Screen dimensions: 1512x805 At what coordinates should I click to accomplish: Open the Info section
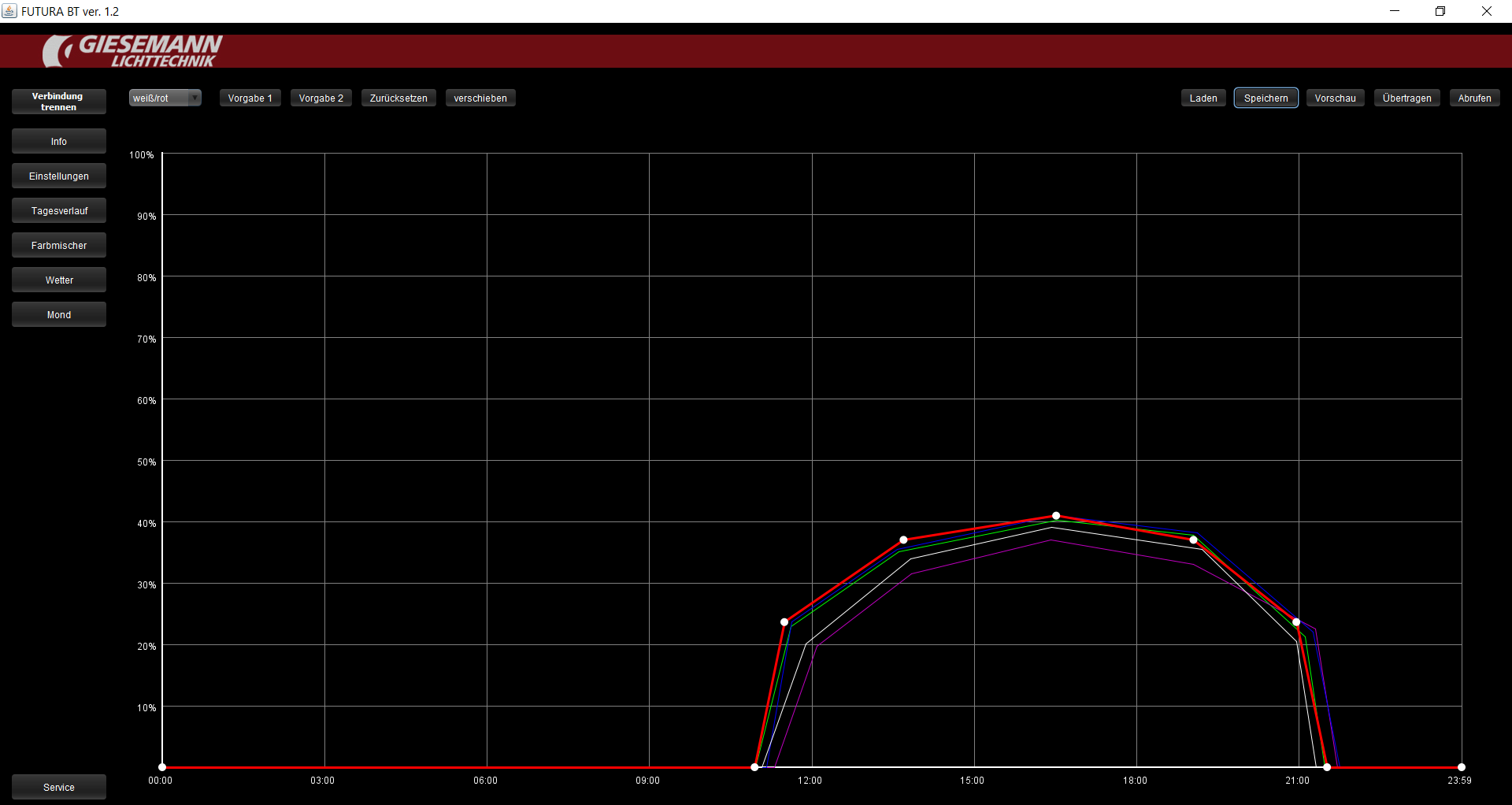tap(58, 142)
